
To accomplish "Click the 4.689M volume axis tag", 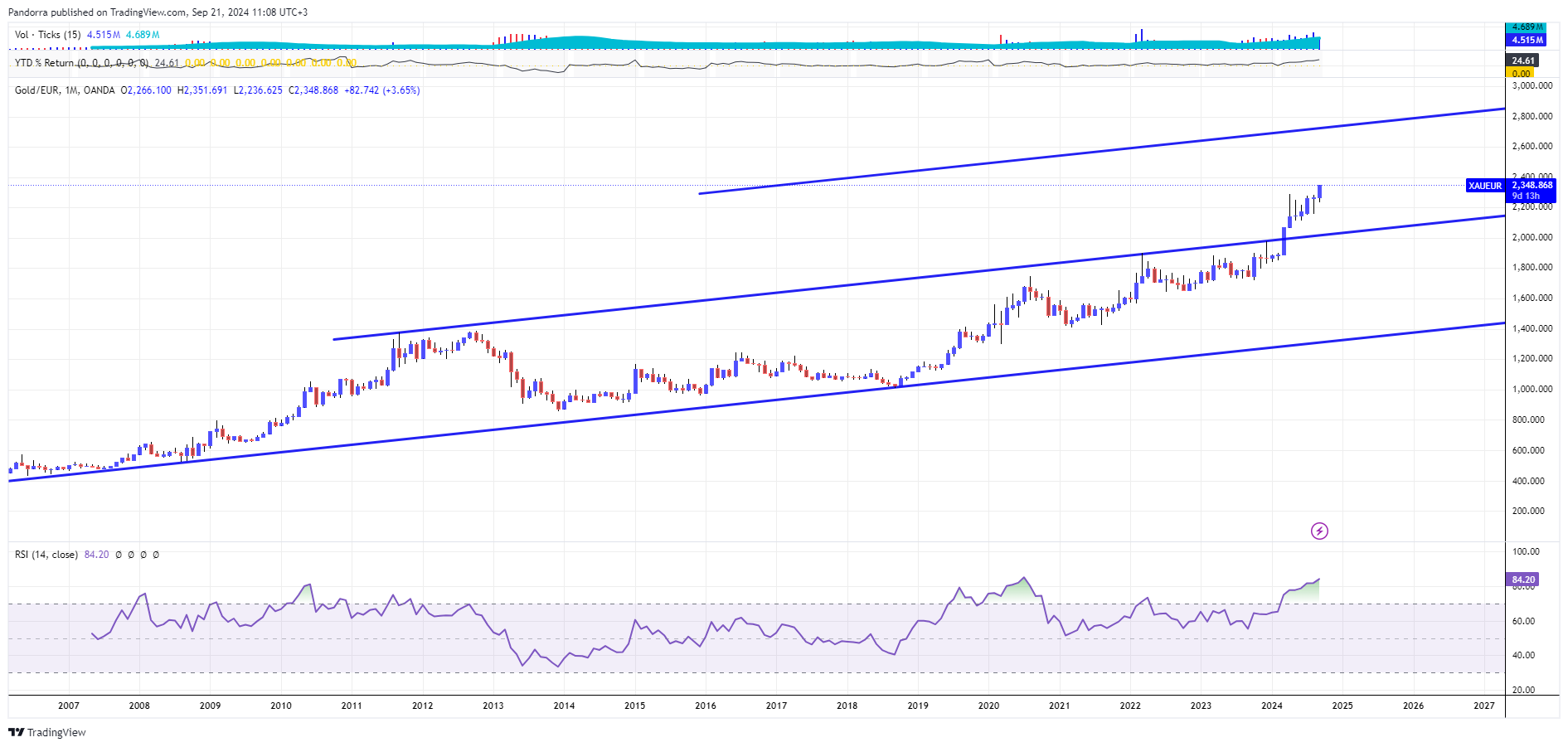I will pos(1526,27).
